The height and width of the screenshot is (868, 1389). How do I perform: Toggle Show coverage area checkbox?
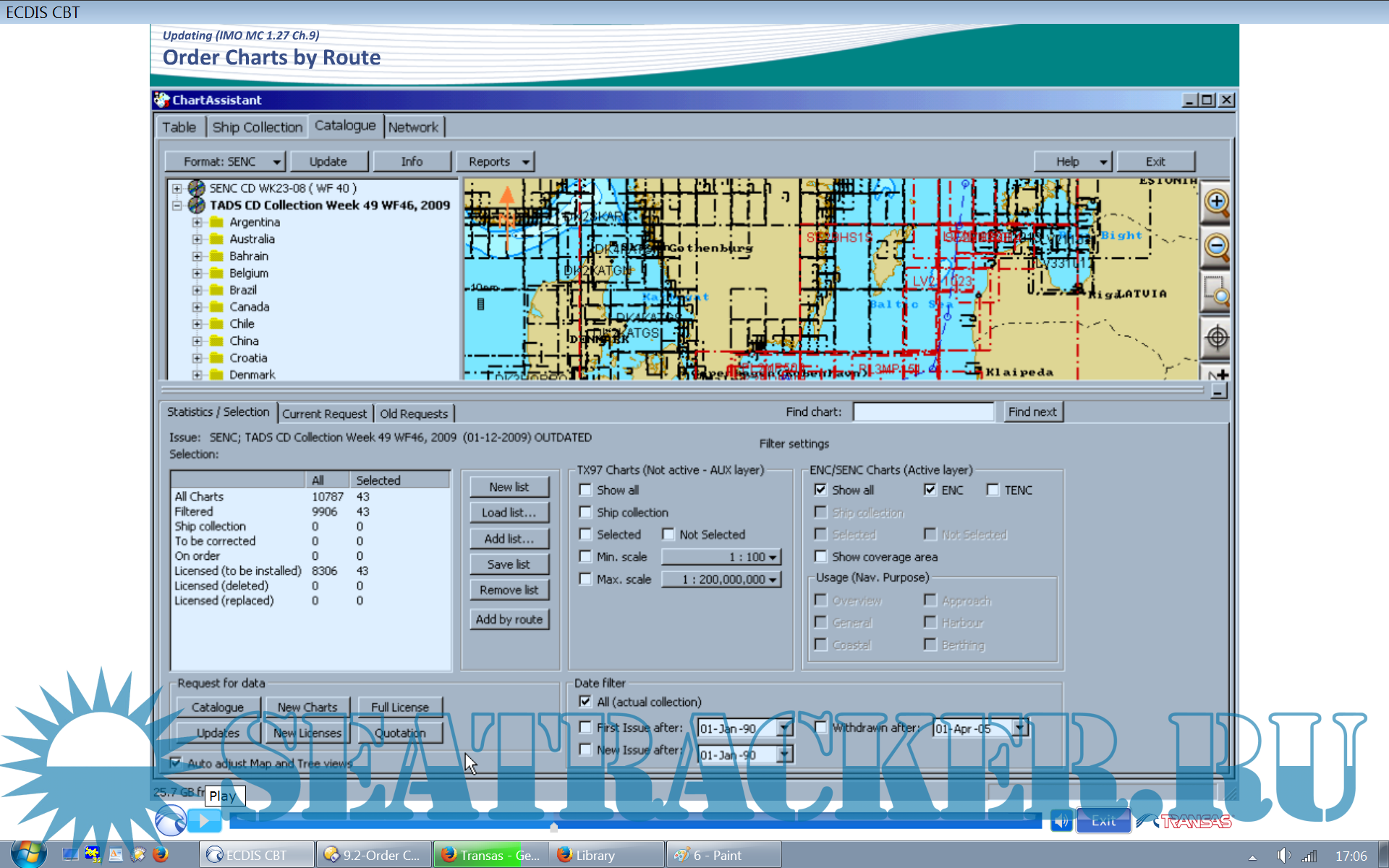820,556
